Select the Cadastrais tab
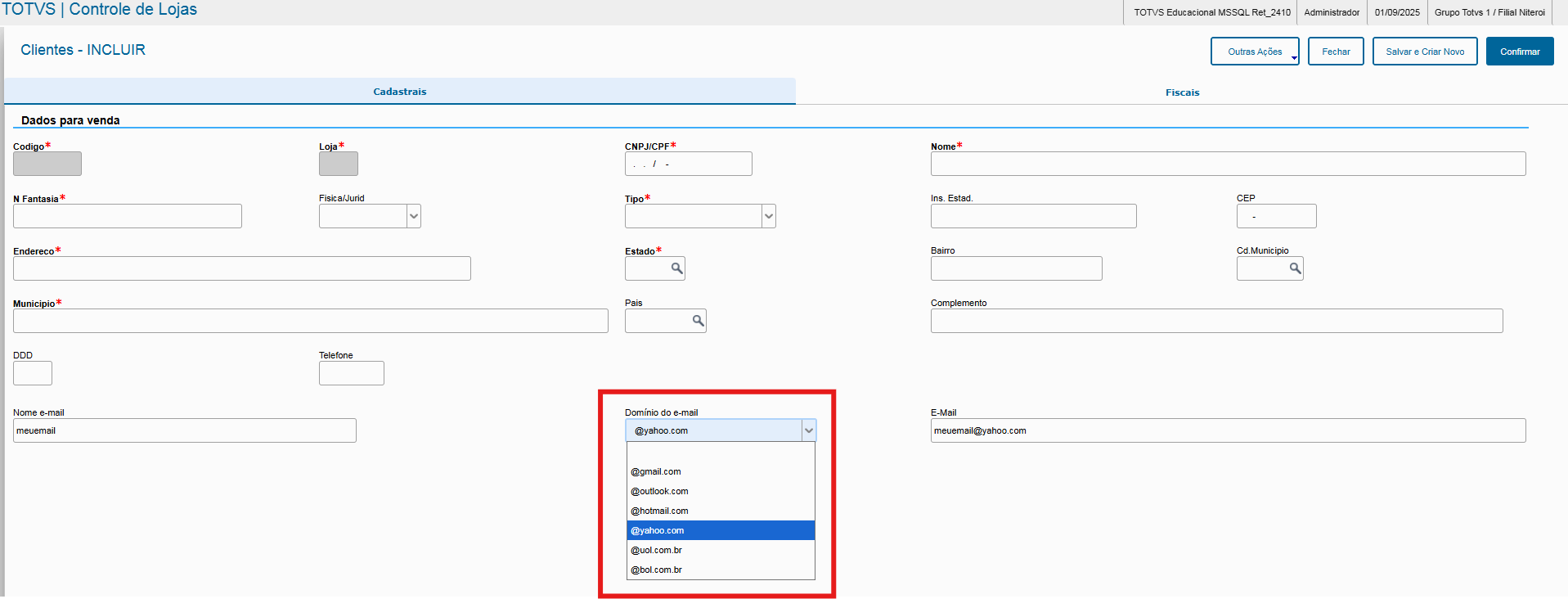1568x599 pixels. (x=400, y=92)
